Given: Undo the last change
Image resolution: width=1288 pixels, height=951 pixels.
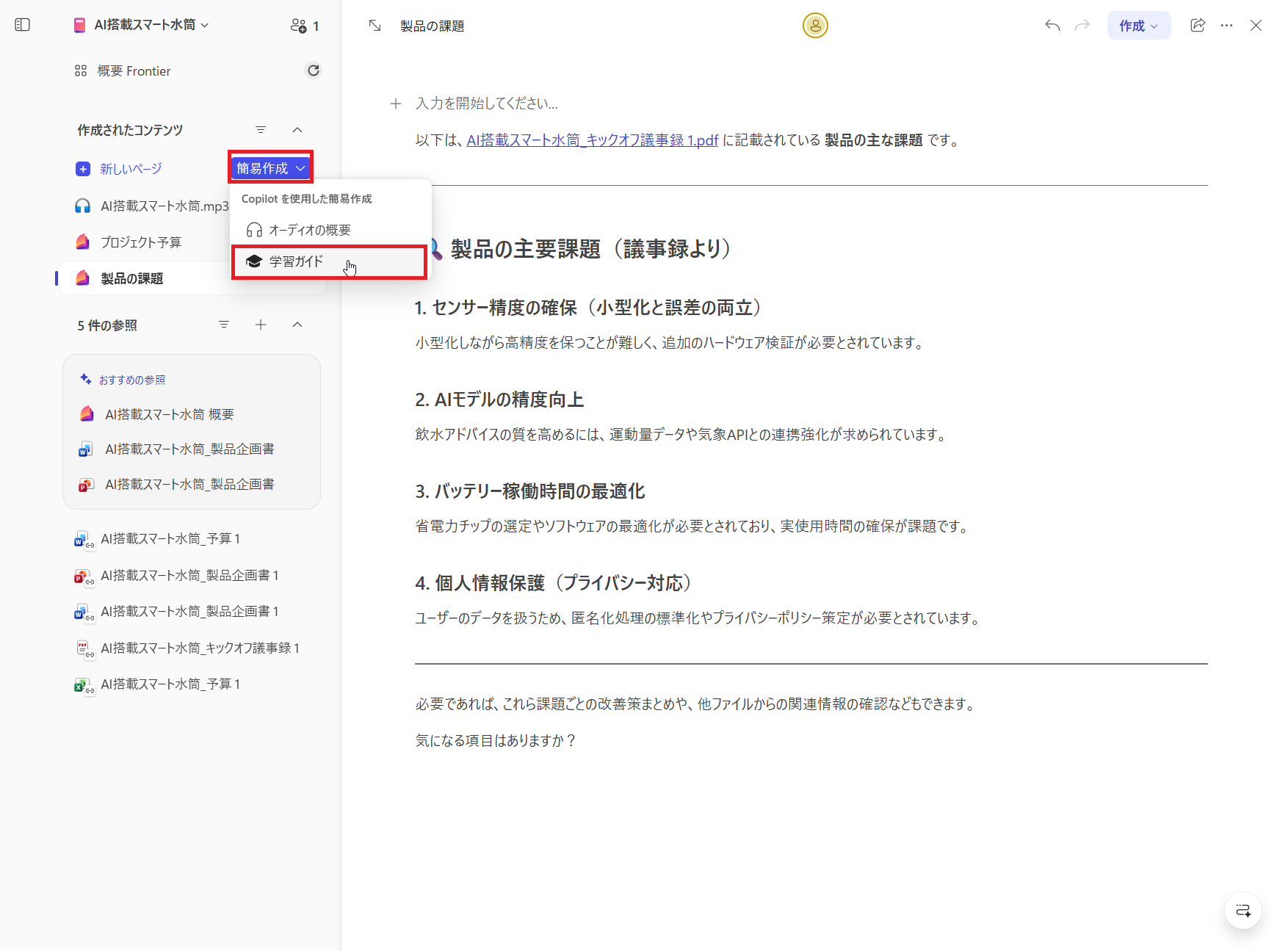Looking at the screenshot, I should coord(1052,24).
